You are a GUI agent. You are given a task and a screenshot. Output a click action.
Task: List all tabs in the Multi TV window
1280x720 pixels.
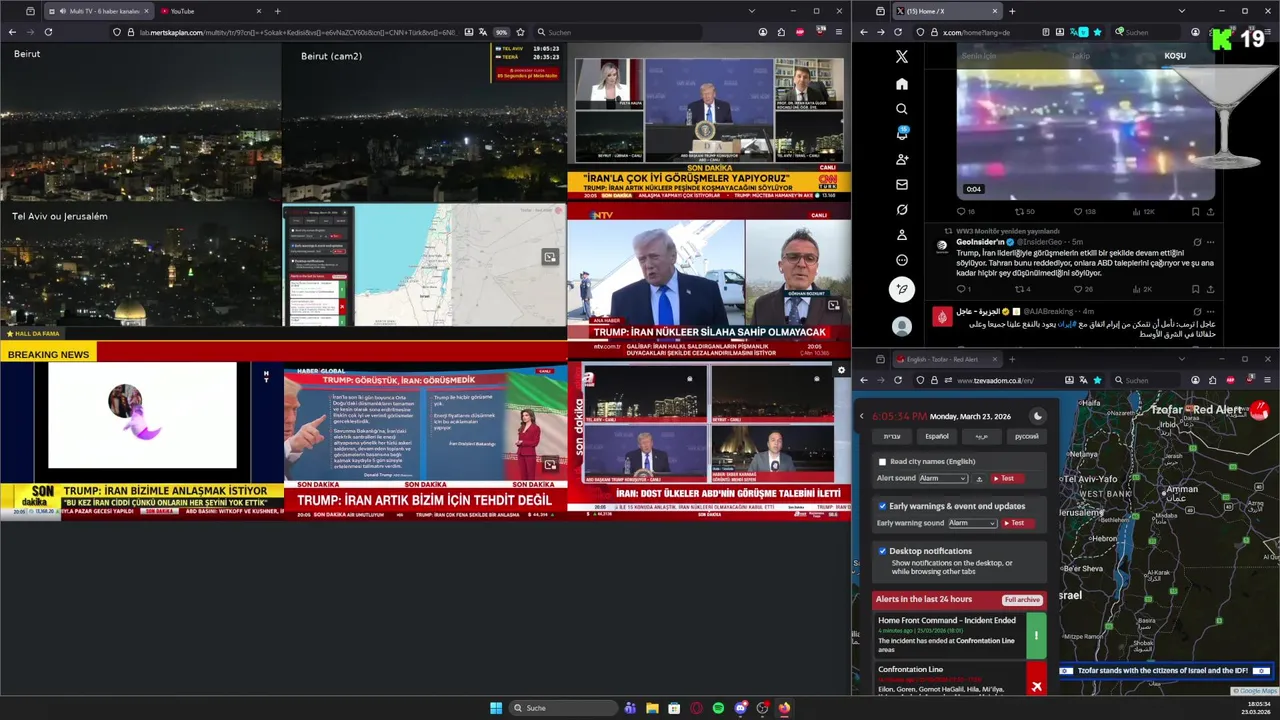[x=751, y=11]
